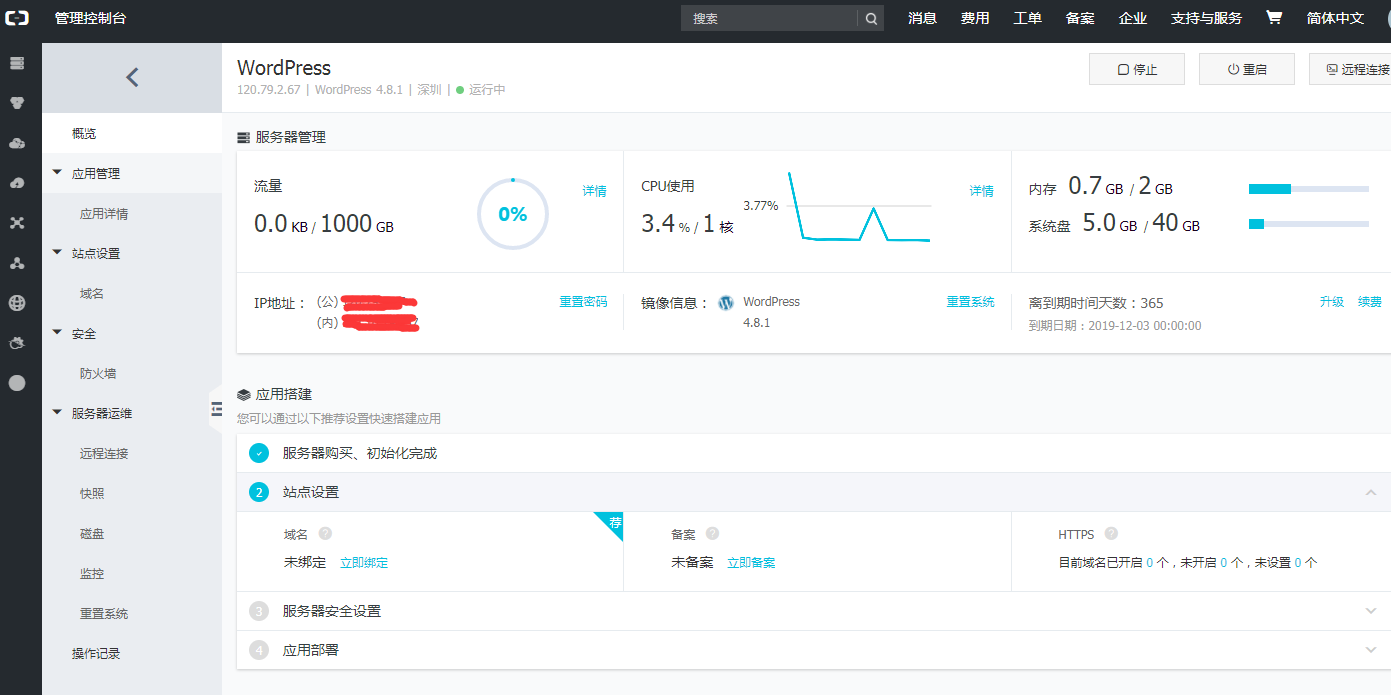Collapse the 服务器运维 sidebar arrow
The height and width of the screenshot is (695, 1391).
tap(57, 413)
